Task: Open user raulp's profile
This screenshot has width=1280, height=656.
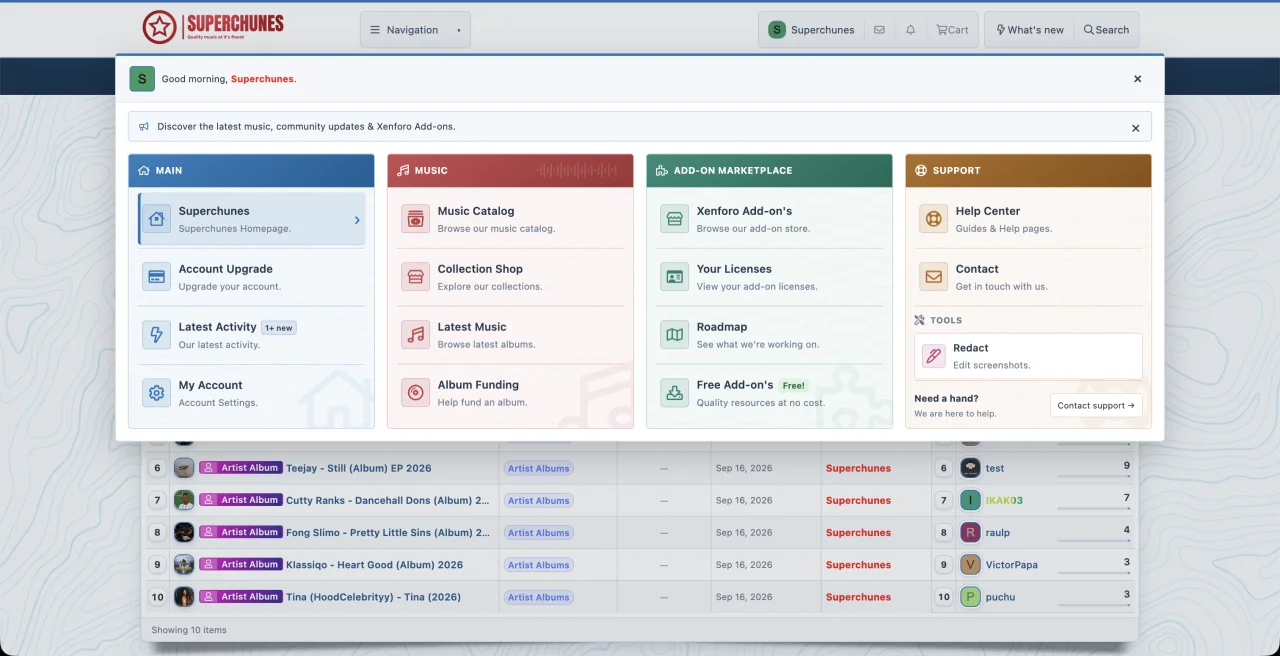Action: pyautogui.click(x=998, y=533)
